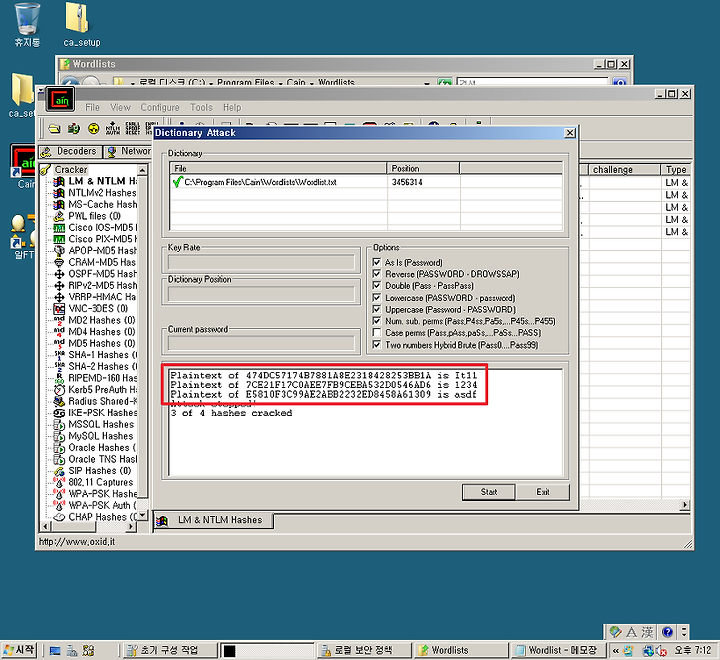Screen dimensions: 720x660
Task: Click the Cracker tree's scroll-right arrow
Action: tap(132, 526)
